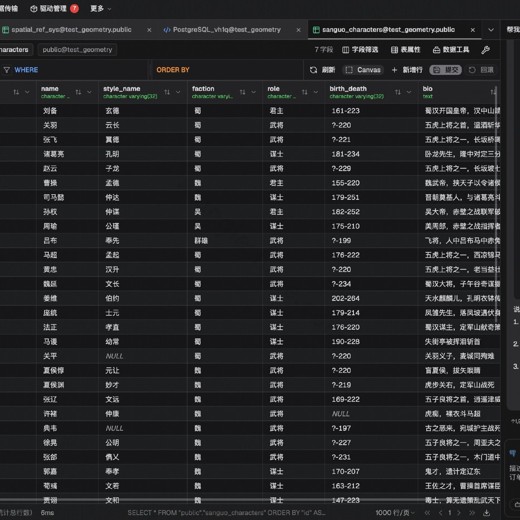Click the 提交 commit button
This screenshot has width=520, height=520.
click(445, 70)
